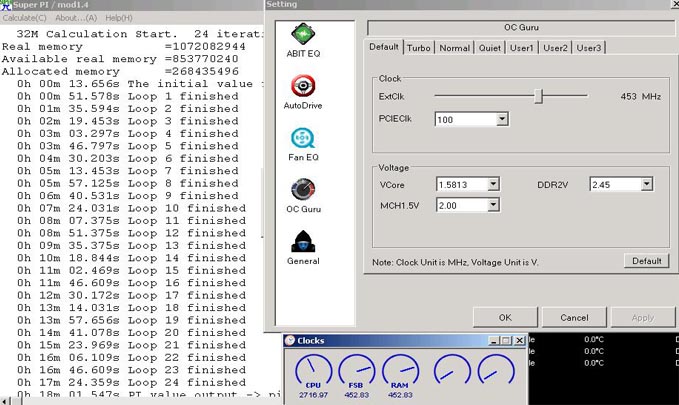Open the ABIT EQ section icon
The height and width of the screenshot is (405, 679).
click(x=303, y=34)
